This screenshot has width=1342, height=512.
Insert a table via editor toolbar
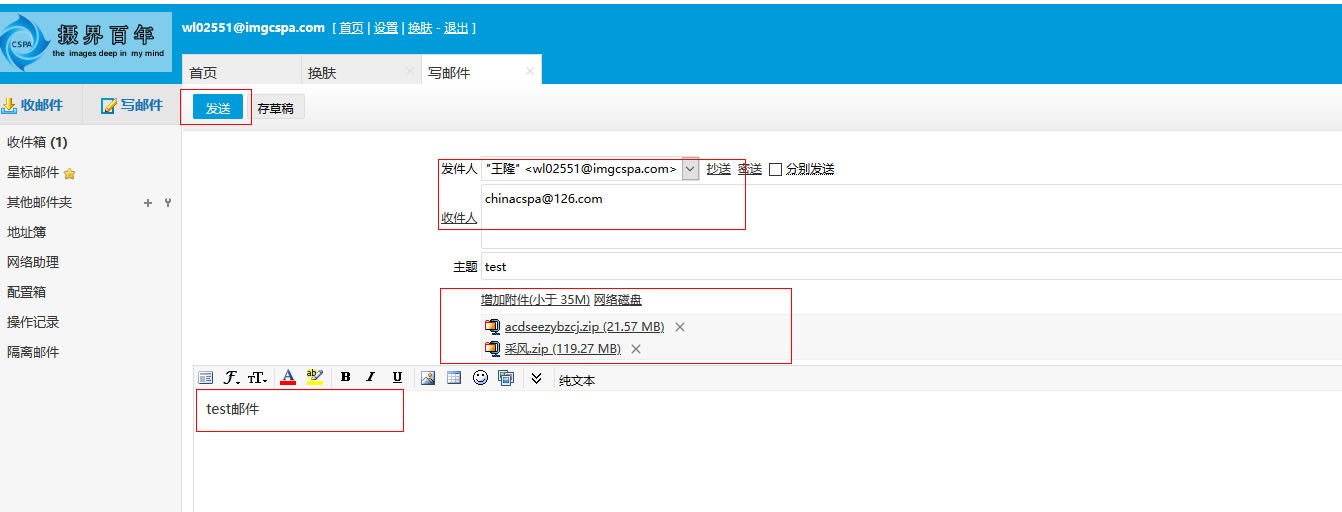pyautogui.click(x=454, y=378)
